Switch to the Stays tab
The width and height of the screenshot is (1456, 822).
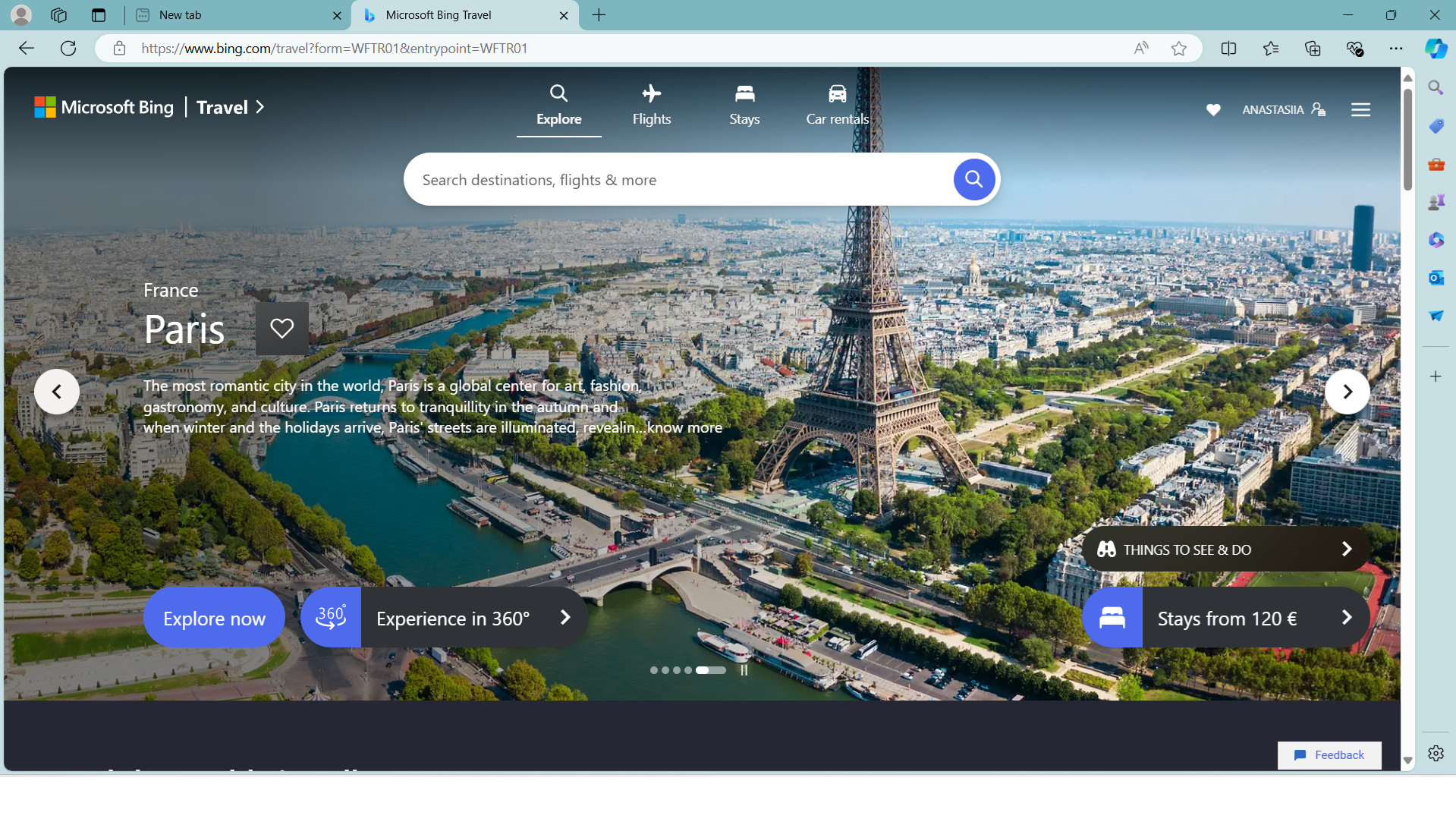pyautogui.click(x=744, y=106)
